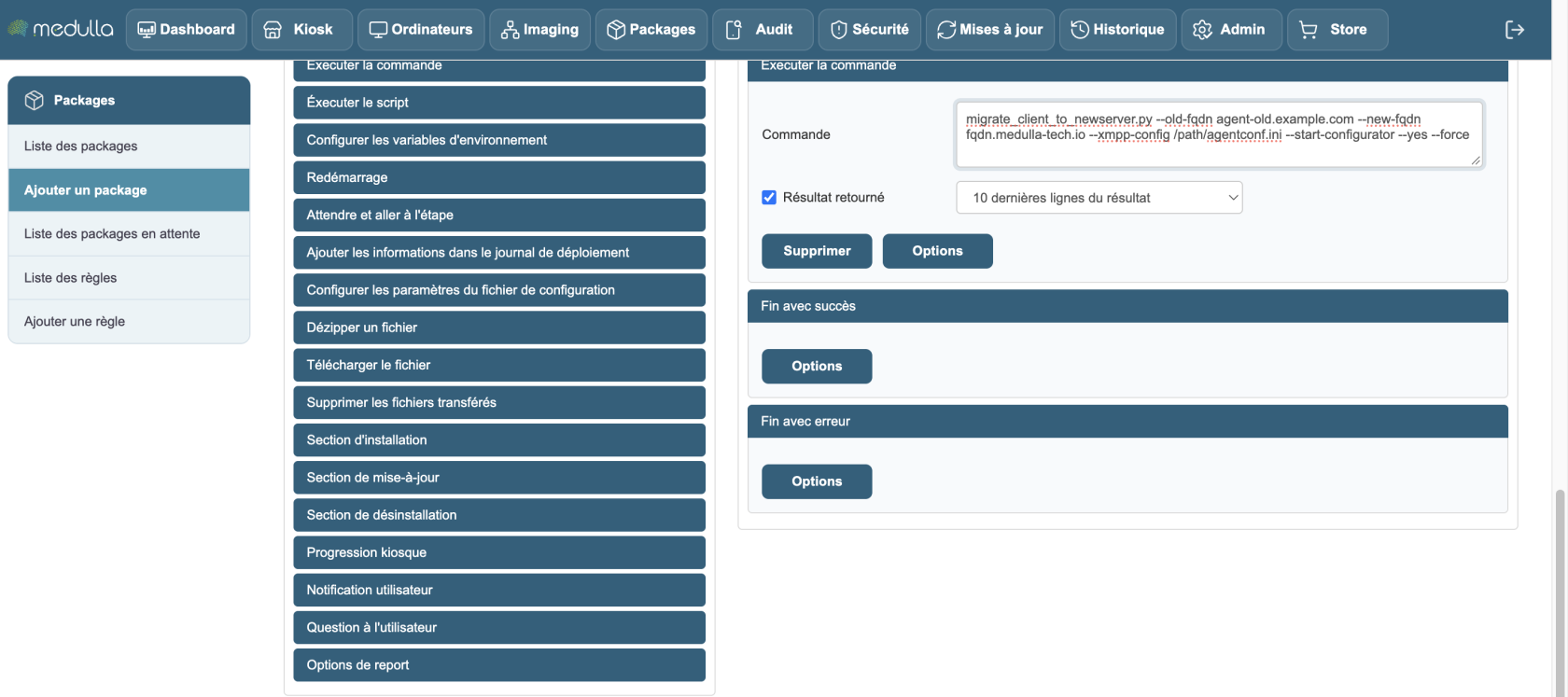This screenshot has width=1568, height=697.
Task: Click the Fin avec succès header
Action: click(x=1127, y=306)
